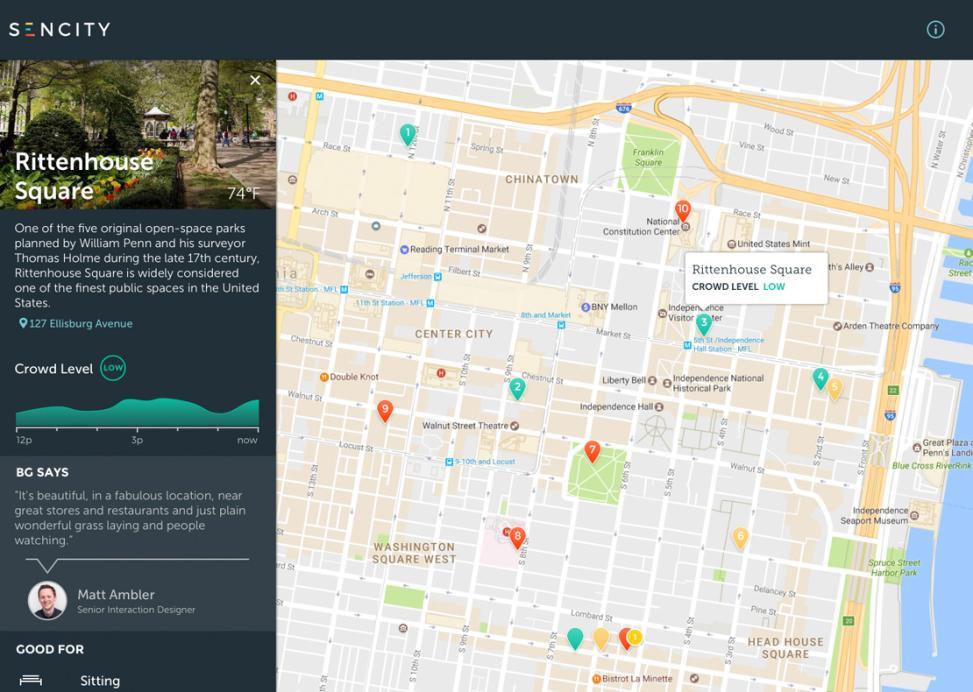Select red map pin number 8
Viewport: 973px width, 692px height.
(517, 537)
